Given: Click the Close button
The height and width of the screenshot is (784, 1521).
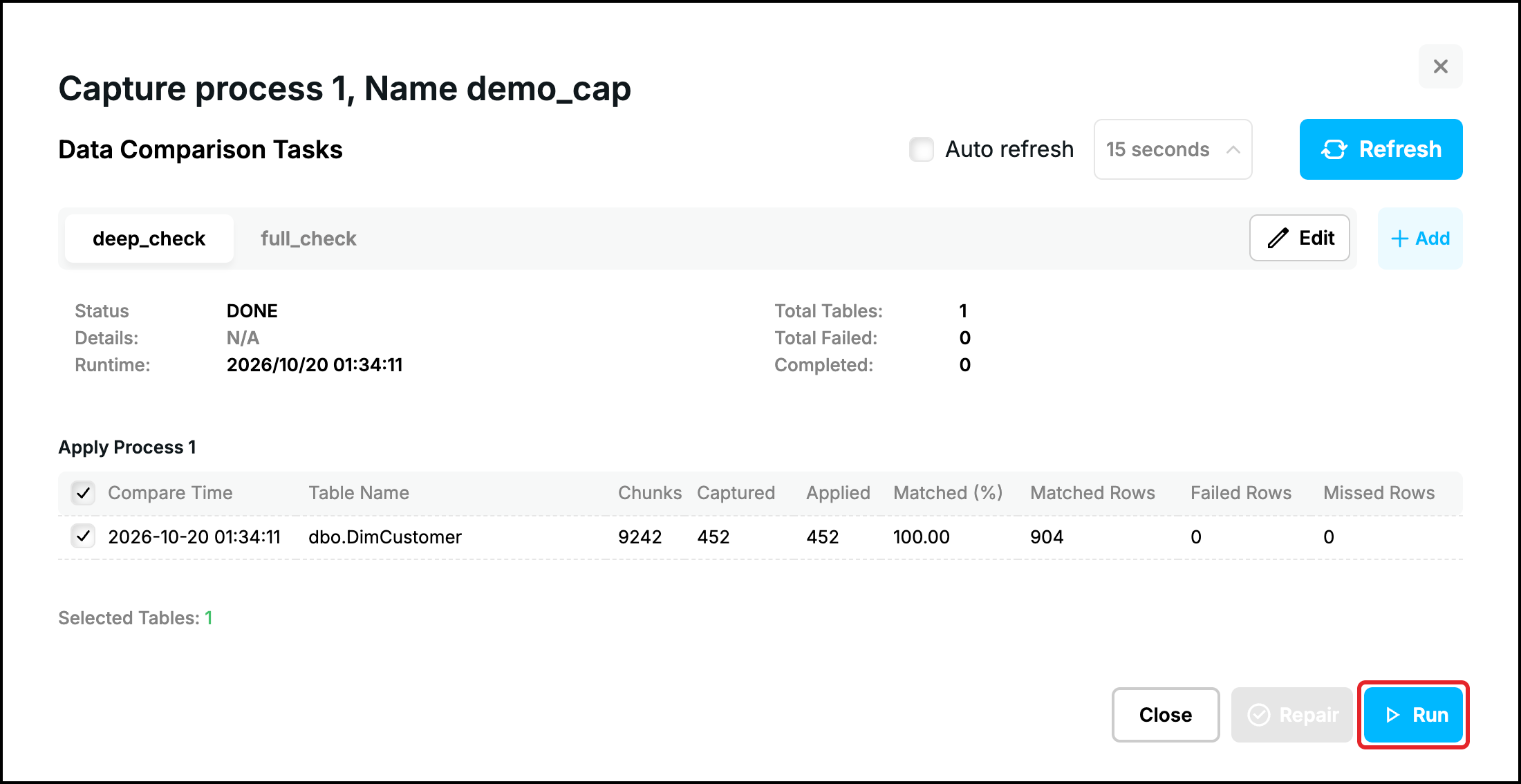Looking at the screenshot, I should click(x=1165, y=715).
